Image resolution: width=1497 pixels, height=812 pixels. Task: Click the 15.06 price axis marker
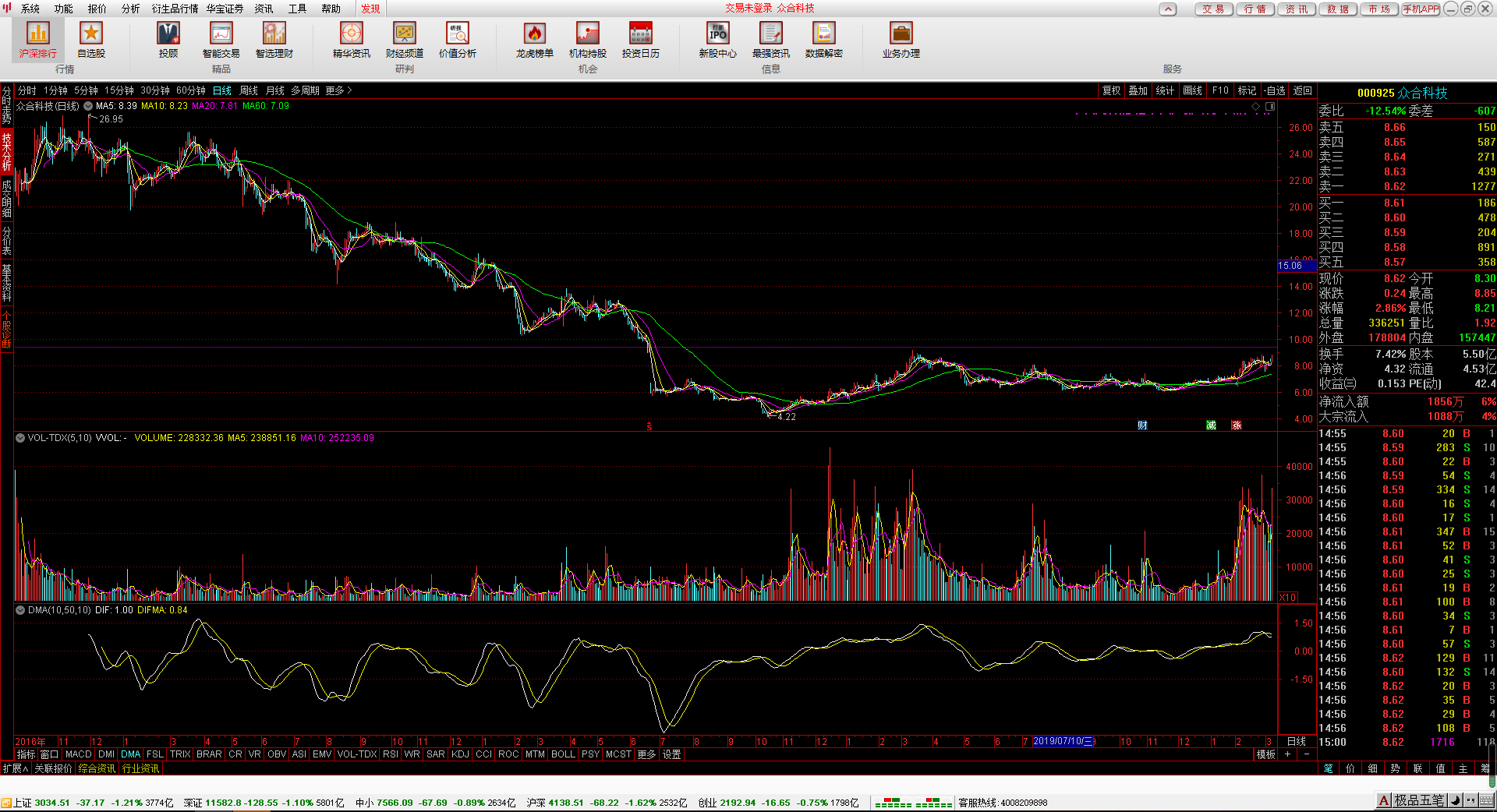pyautogui.click(x=1296, y=266)
